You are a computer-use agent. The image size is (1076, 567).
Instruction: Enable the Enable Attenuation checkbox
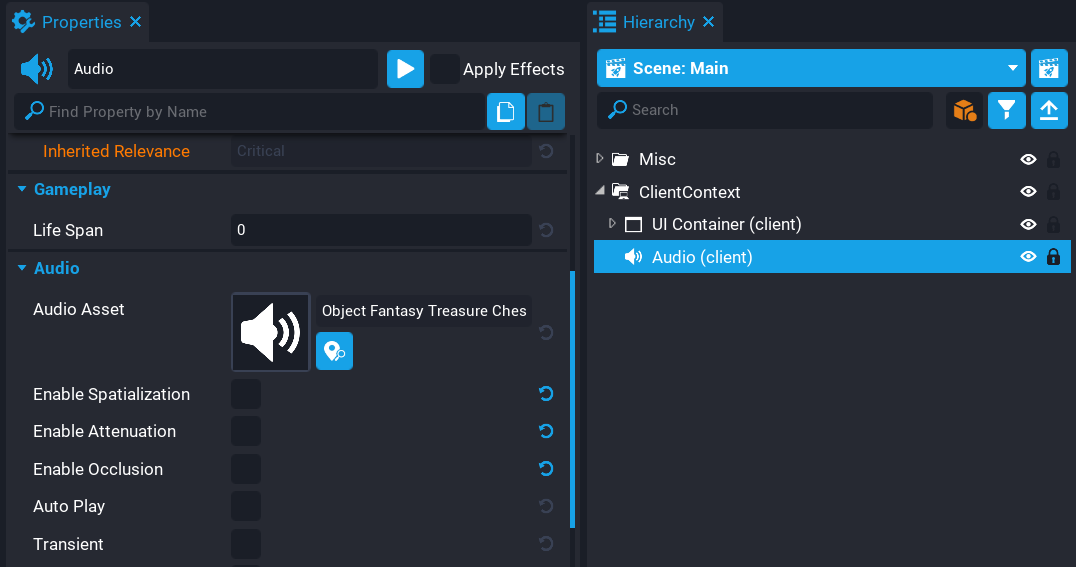tap(246, 431)
